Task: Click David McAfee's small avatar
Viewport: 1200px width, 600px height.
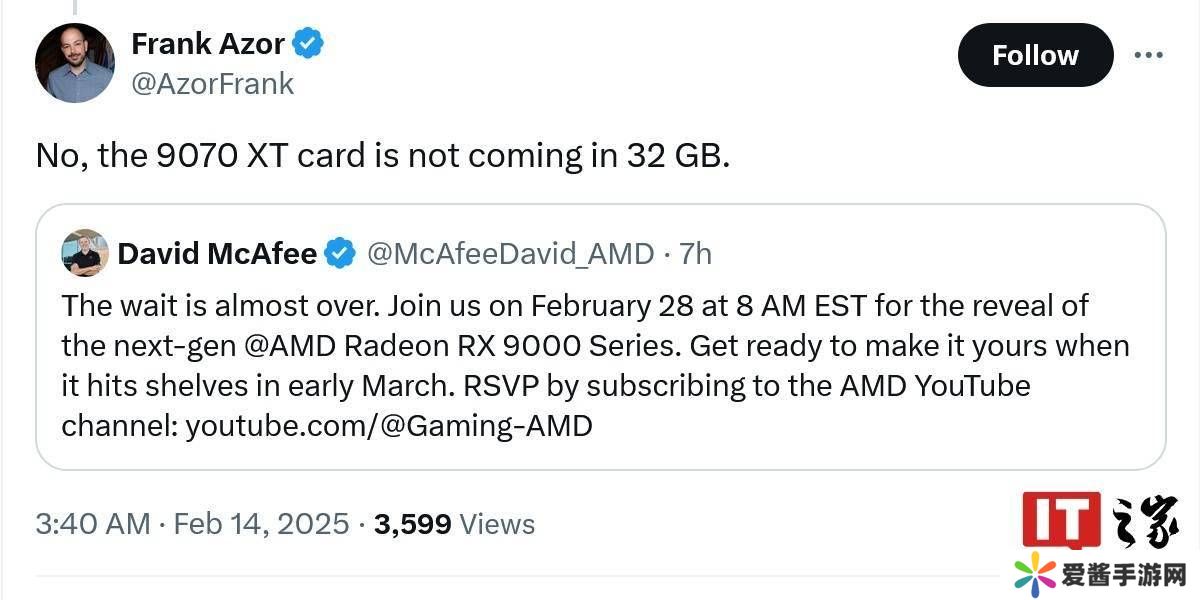Action: pos(85,253)
